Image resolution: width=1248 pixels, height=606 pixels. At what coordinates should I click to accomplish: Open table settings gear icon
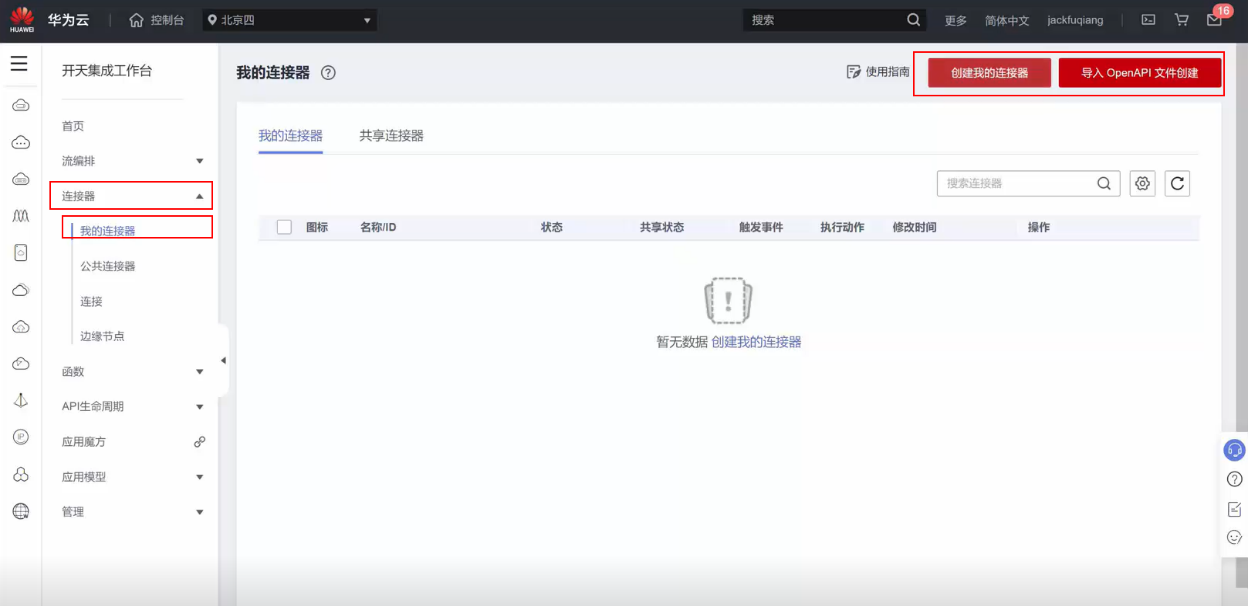[1143, 183]
